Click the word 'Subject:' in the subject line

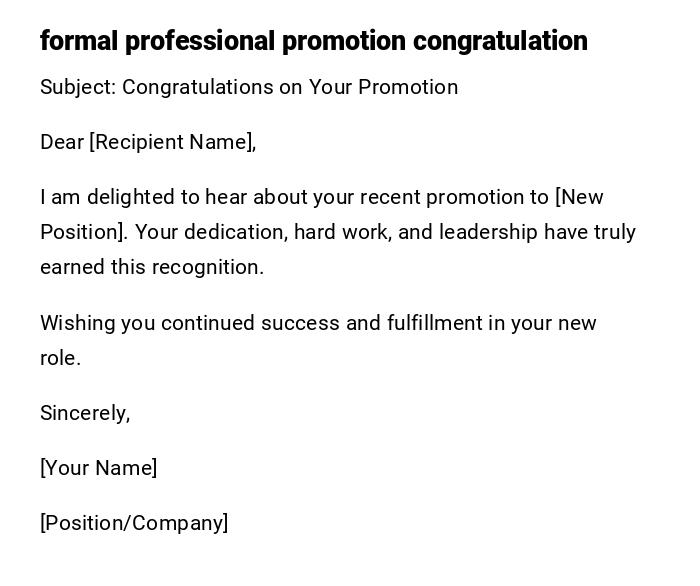[x=78, y=87]
